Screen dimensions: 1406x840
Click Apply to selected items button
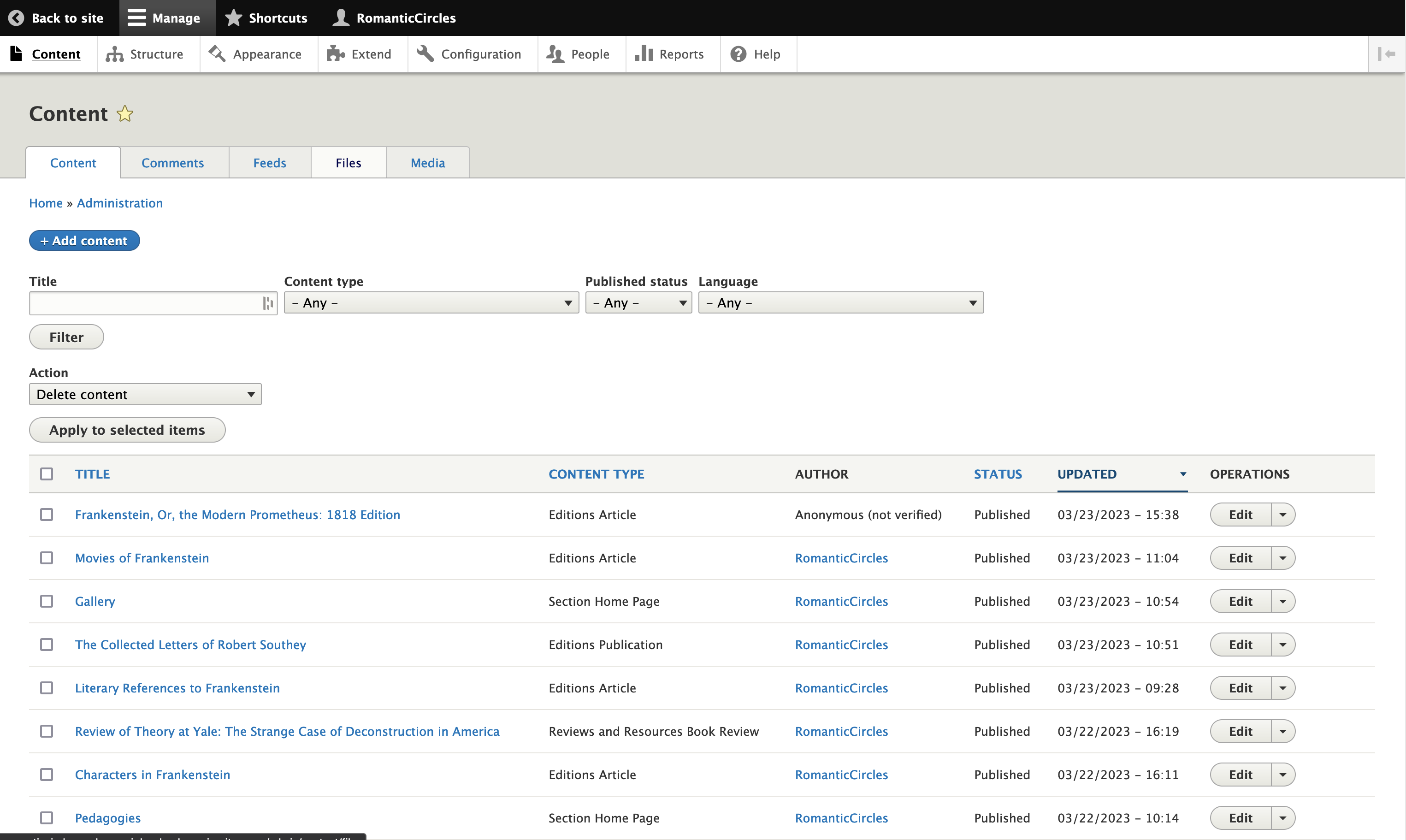point(127,430)
